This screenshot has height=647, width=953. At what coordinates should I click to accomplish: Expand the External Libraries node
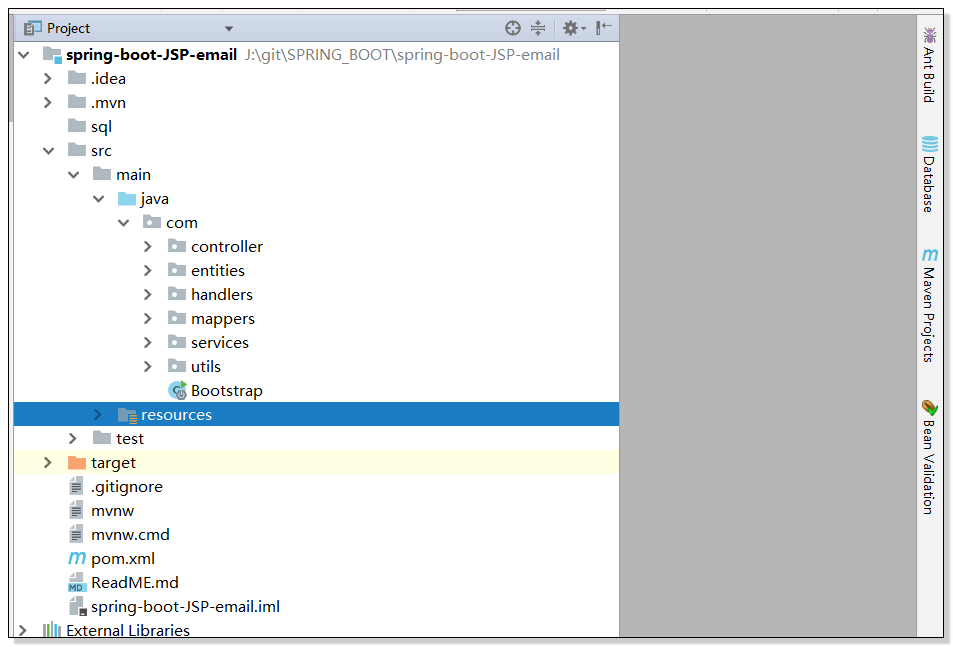(22, 630)
